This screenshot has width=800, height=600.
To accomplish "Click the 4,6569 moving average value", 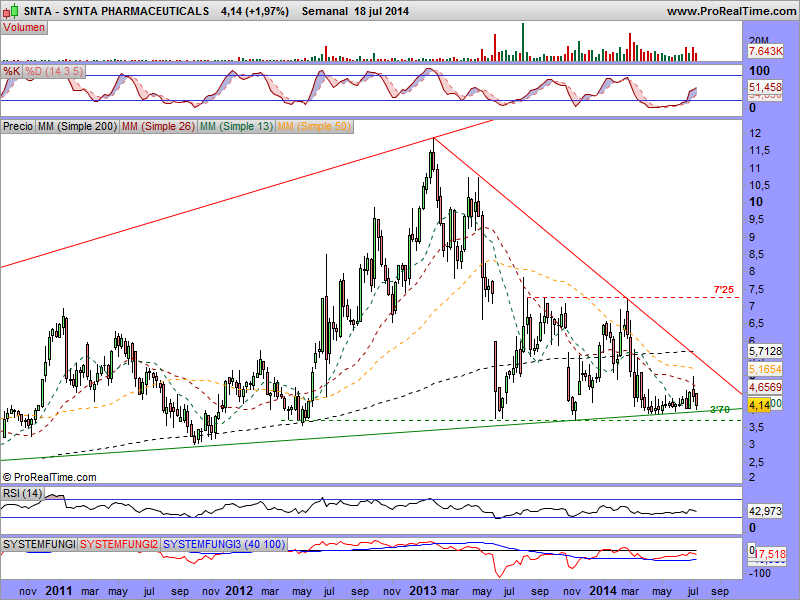I will 765,387.
